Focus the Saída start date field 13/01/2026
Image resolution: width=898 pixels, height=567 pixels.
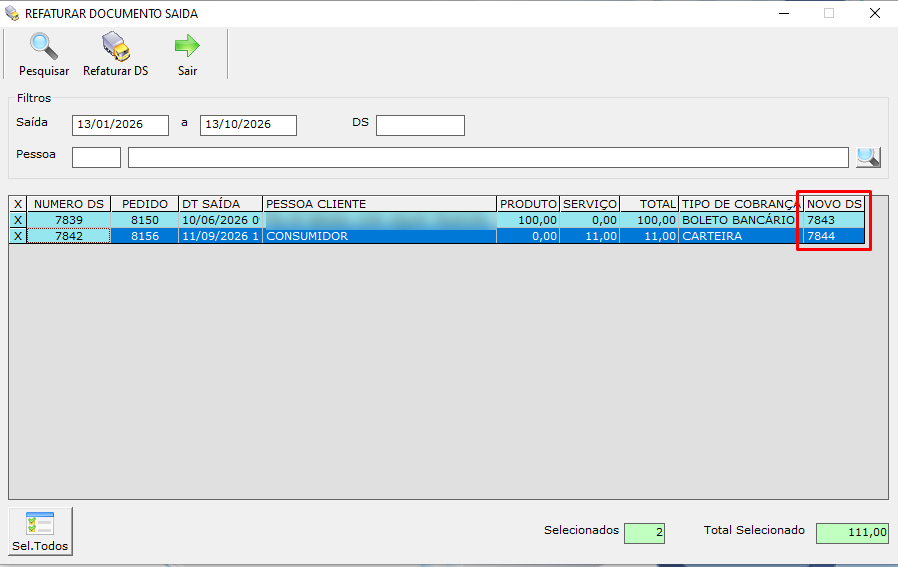click(x=120, y=125)
